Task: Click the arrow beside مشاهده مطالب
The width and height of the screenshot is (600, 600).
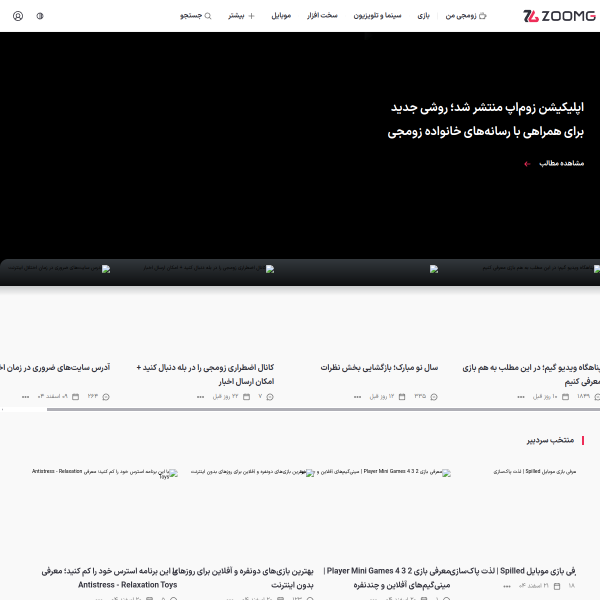Action: [x=527, y=163]
